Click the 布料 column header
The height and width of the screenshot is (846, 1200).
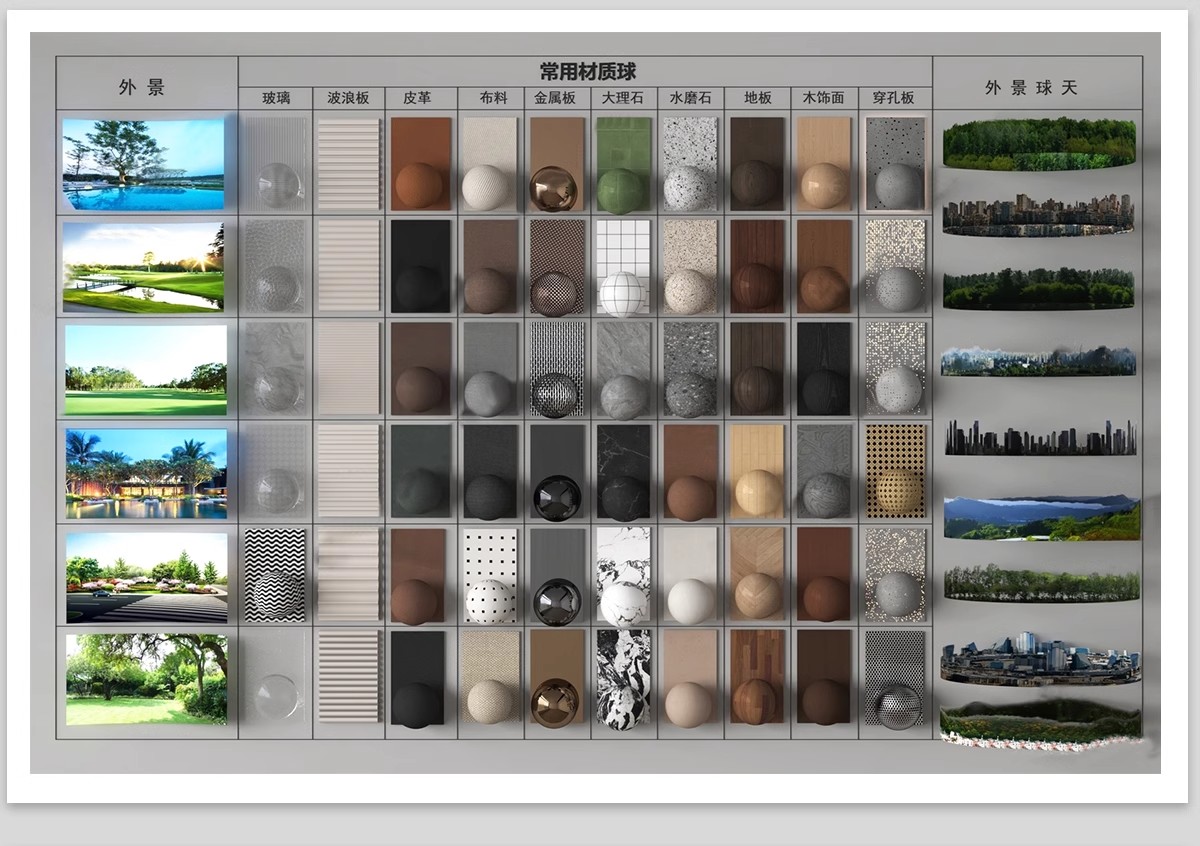pos(494,98)
